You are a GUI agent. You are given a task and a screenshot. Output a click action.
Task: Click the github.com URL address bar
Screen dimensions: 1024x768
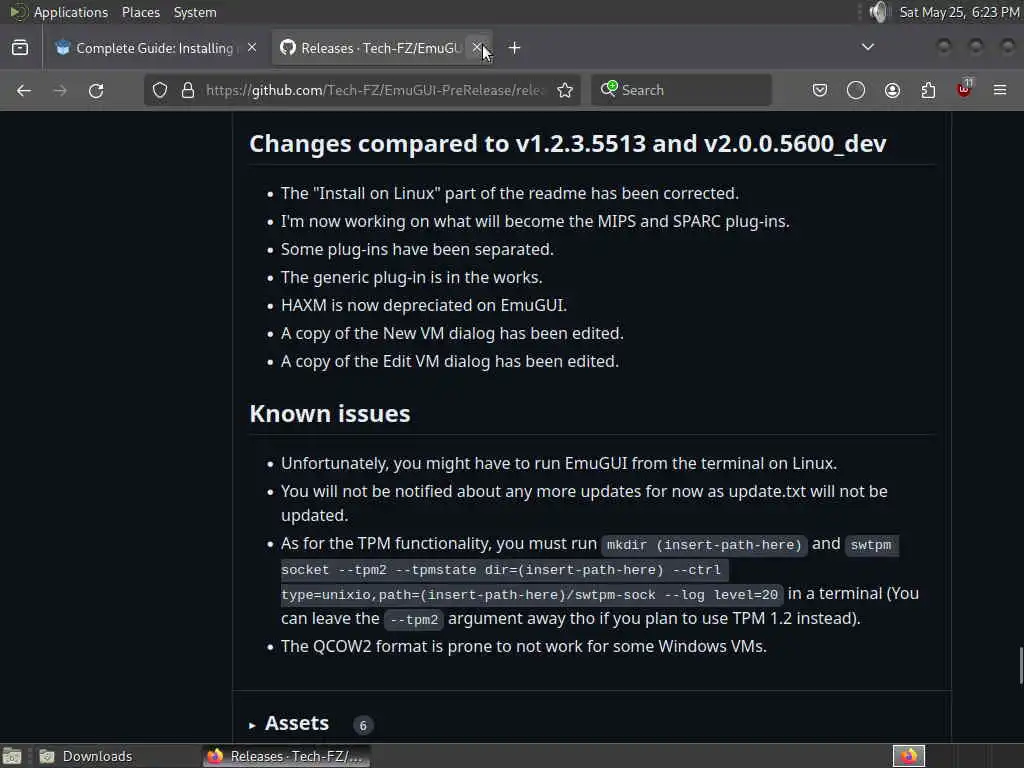tap(374, 90)
